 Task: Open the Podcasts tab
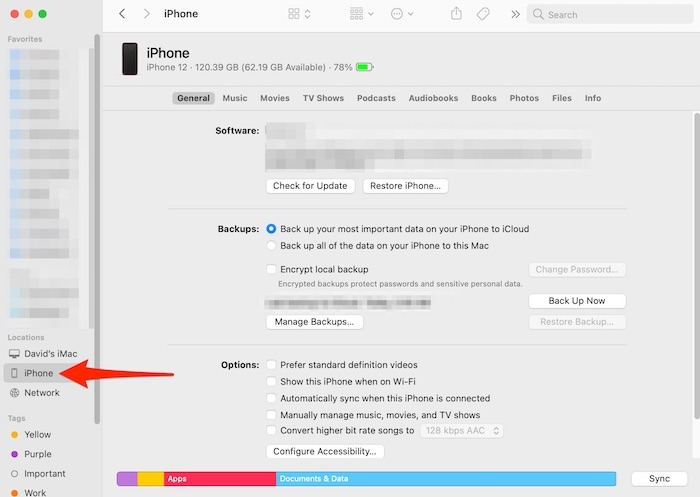(376, 98)
